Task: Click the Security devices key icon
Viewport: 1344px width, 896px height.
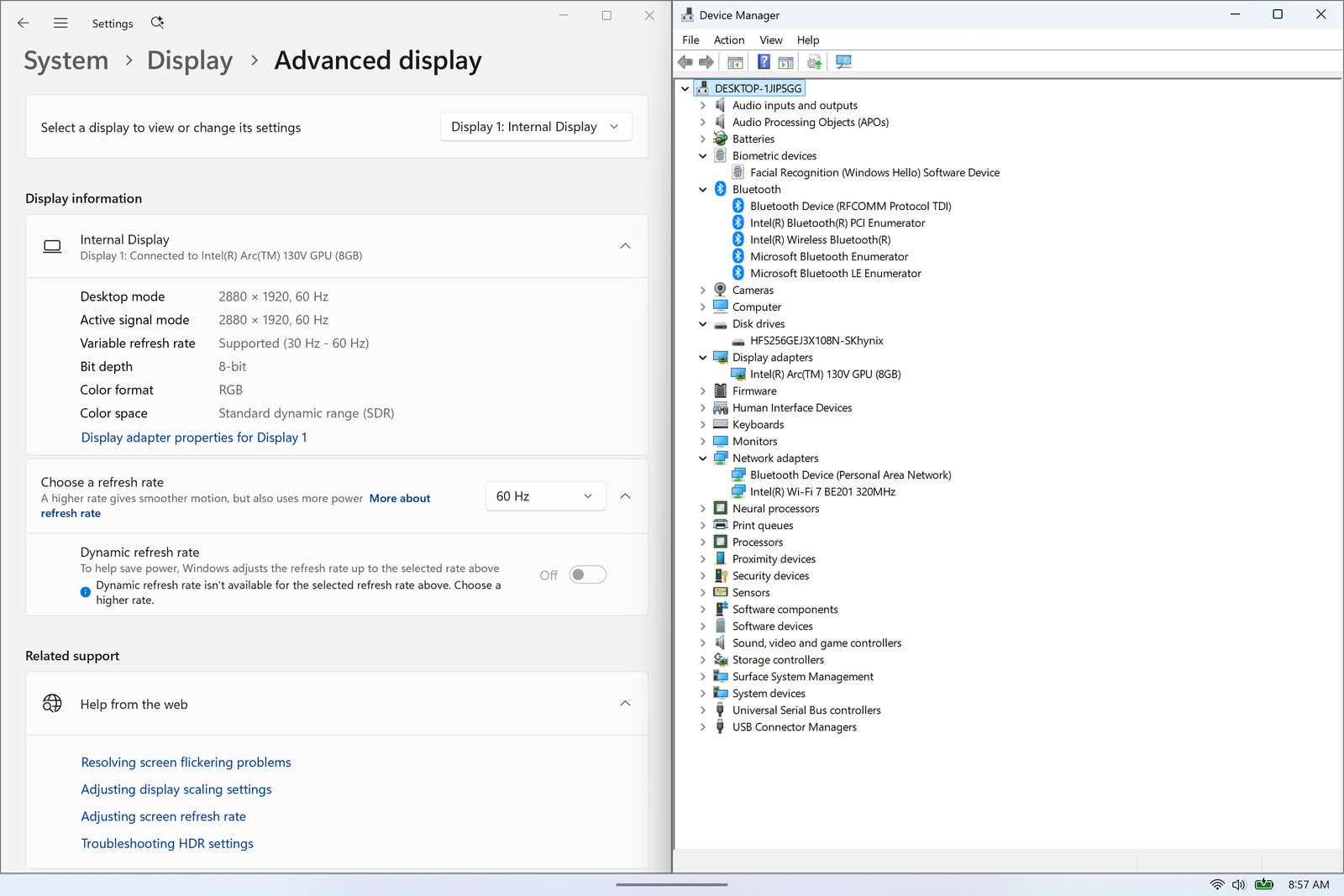Action: pos(720,575)
